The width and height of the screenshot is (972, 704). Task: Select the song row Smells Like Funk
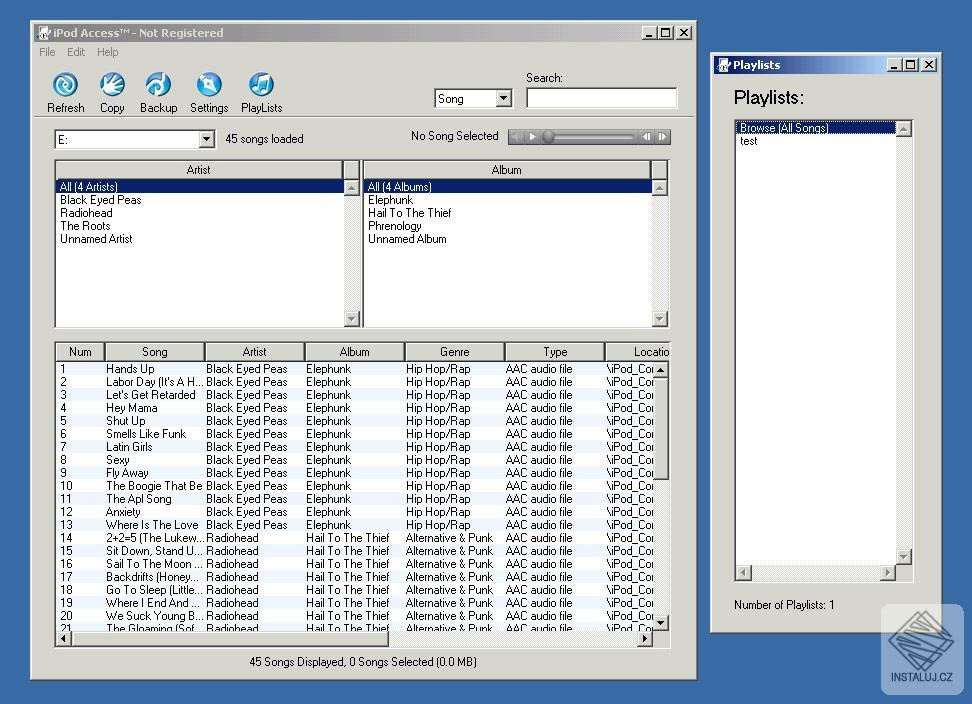355,434
